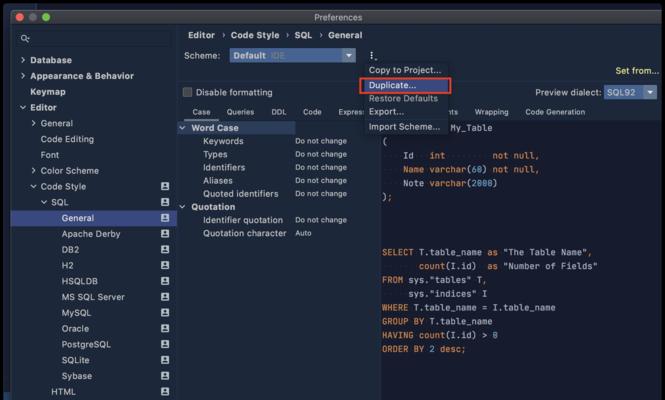This screenshot has height=400, width=665.
Task: Select Import Scheme menu item
Action: 405,126
